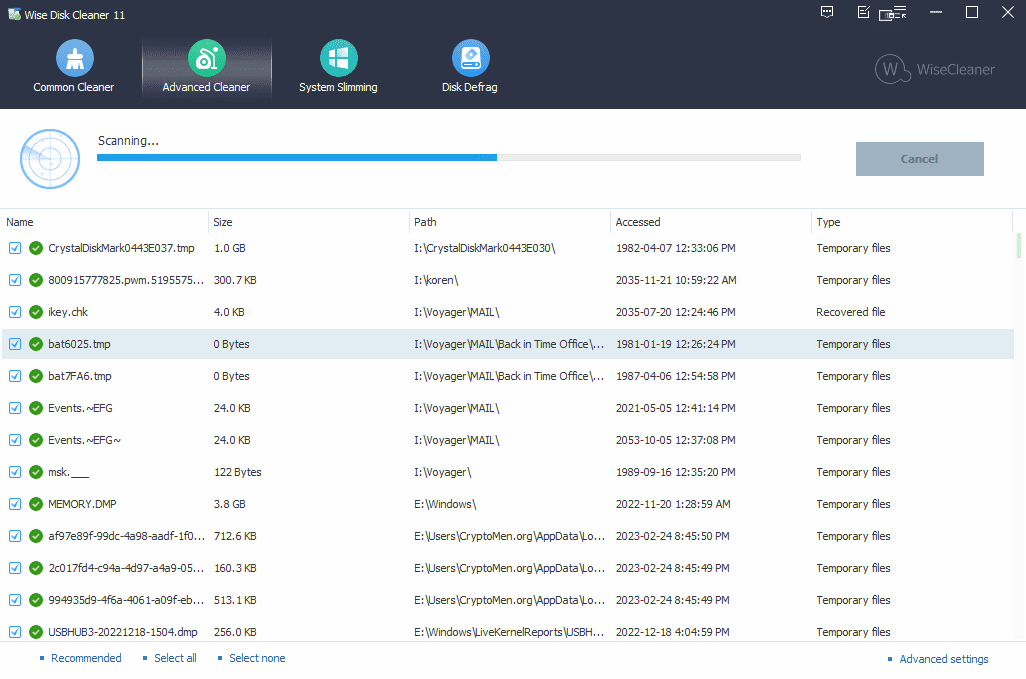Click green status icon for MEMORY.DMP

pos(36,504)
